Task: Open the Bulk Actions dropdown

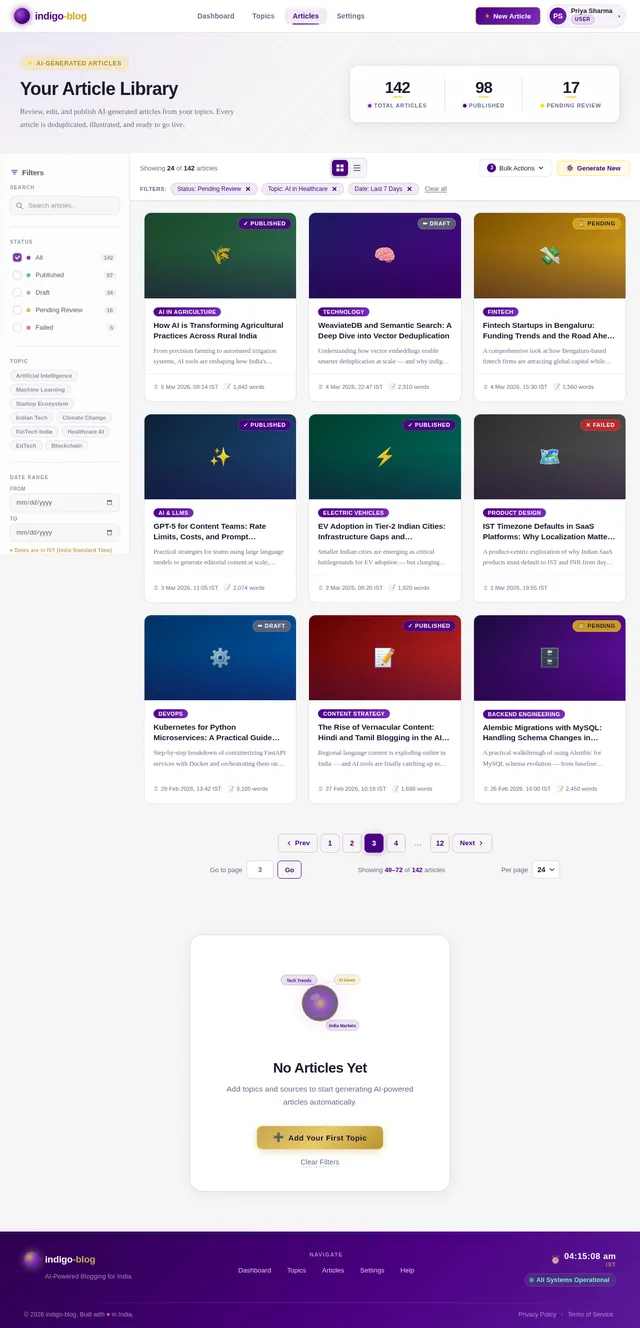Action: point(516,168)
